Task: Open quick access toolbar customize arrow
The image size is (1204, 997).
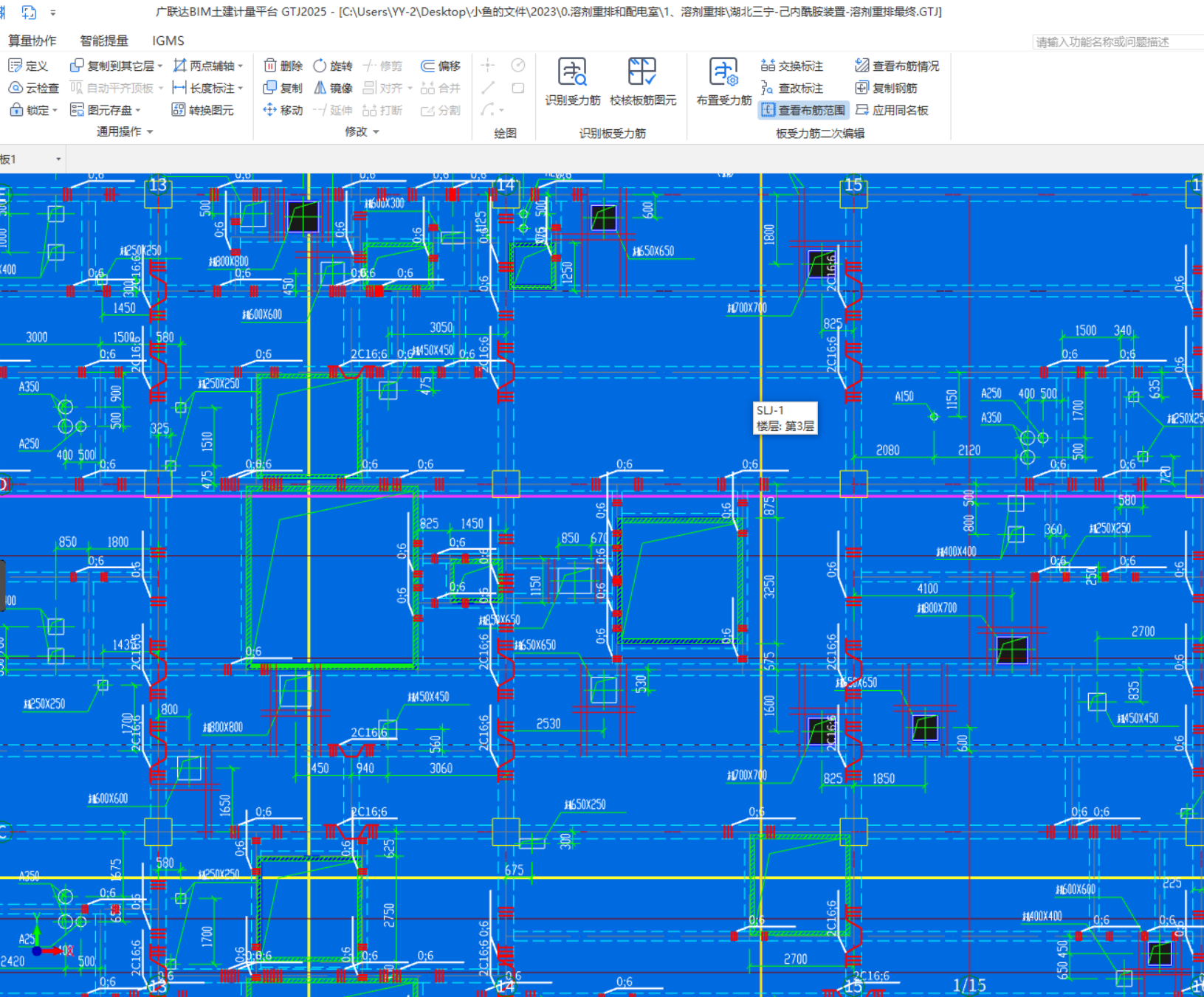Action: pyautogui.click(x=52, y=13)
